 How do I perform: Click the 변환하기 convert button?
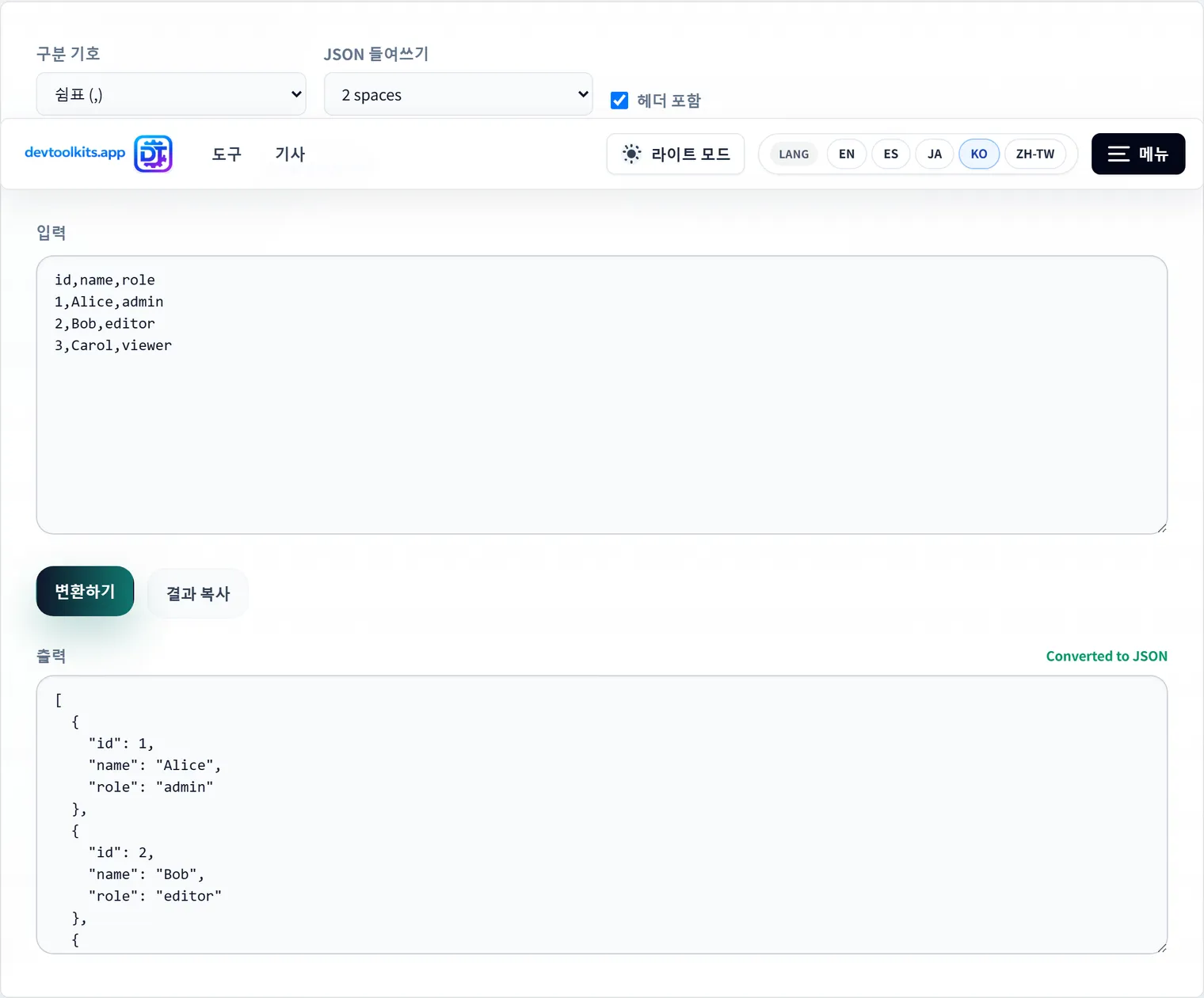tap(85, 591)
